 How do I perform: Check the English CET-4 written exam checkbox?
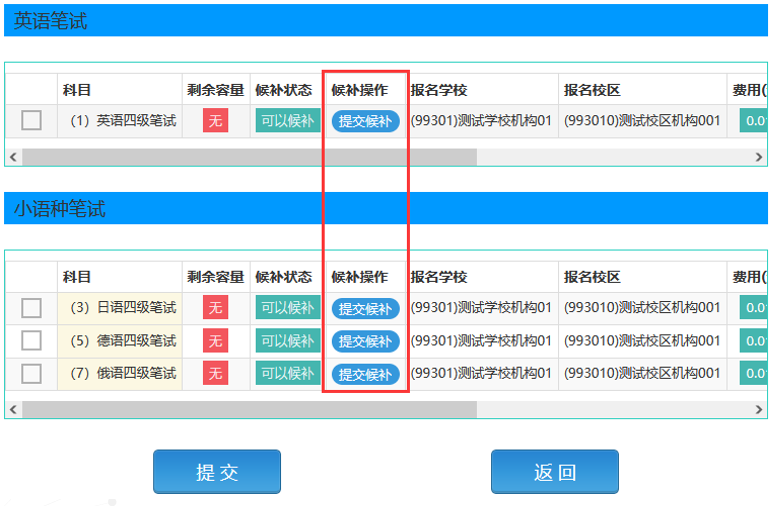click(x=31, y=120)
